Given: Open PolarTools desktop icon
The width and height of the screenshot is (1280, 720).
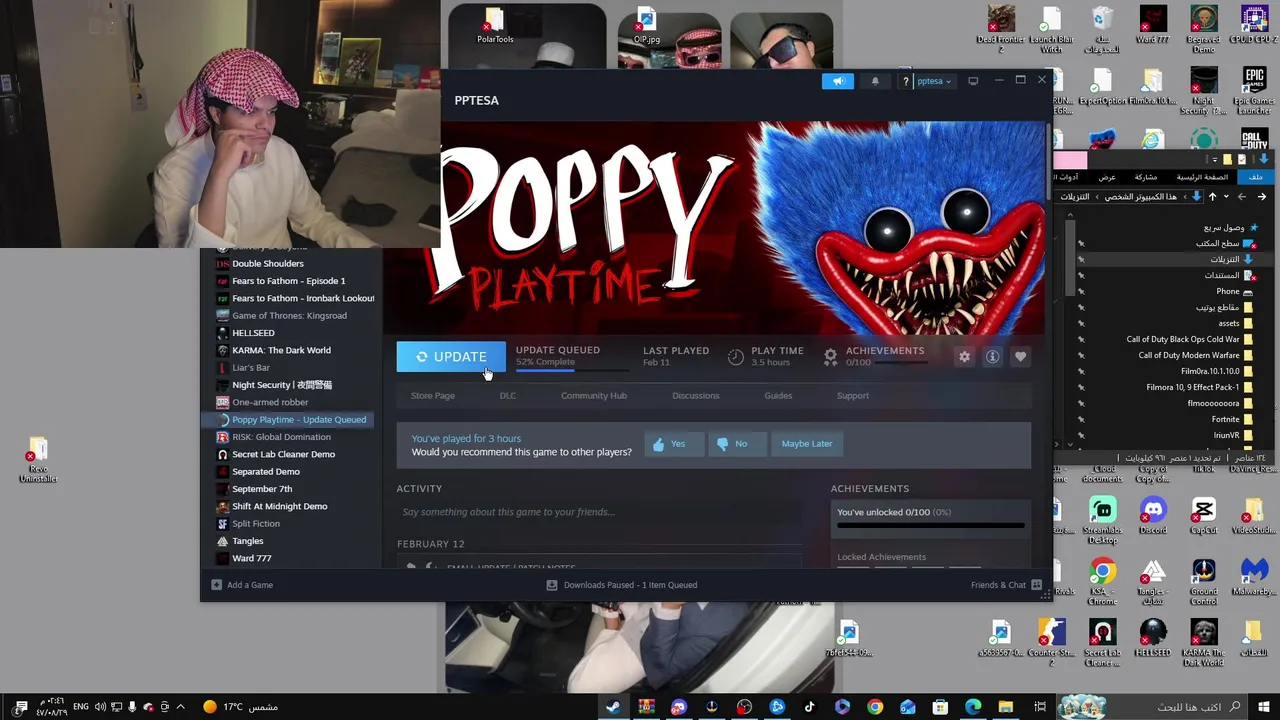Looking at the screenshot, I should [495, 27].
